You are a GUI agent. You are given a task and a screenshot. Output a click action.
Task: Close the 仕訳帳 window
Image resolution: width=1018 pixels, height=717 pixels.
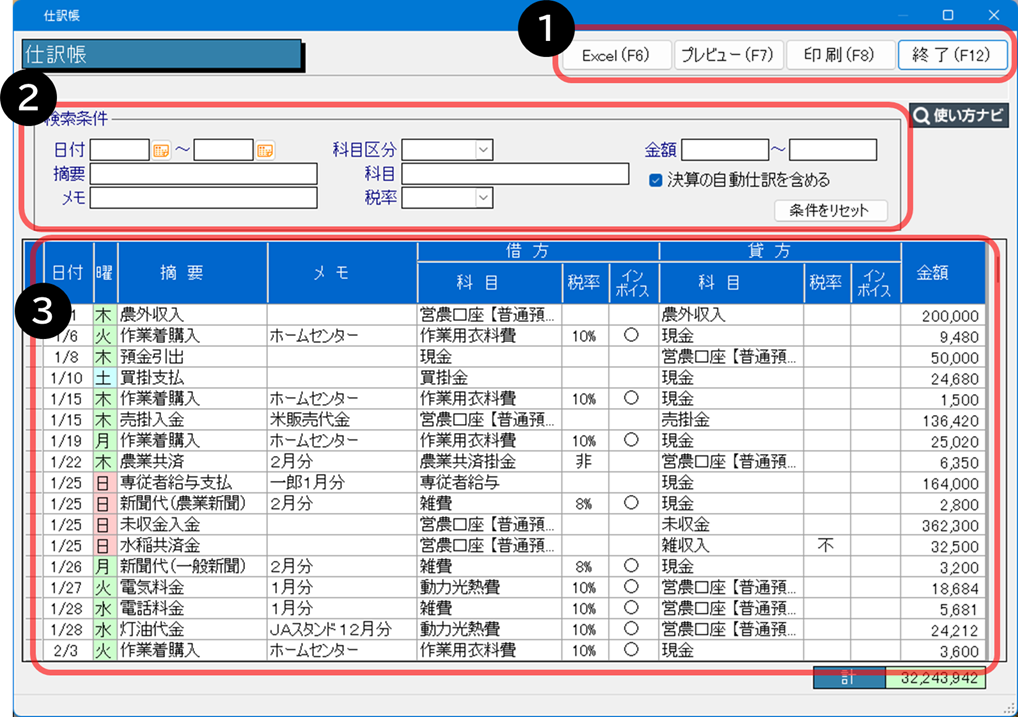pos(993,15)
